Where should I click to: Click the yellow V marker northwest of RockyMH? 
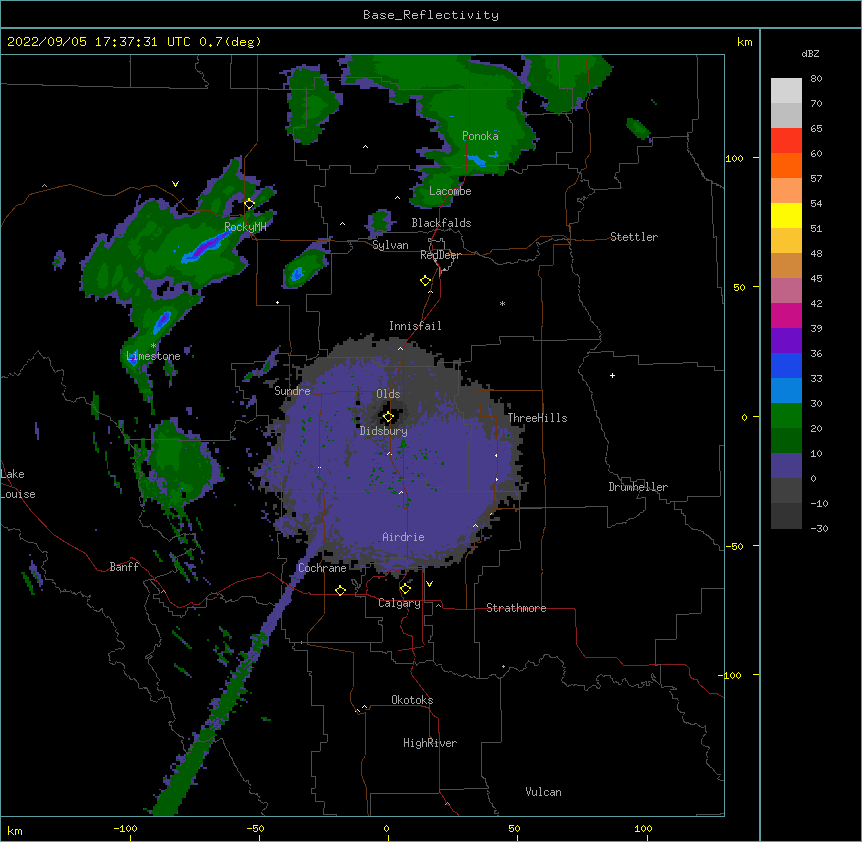click(175, 184)
